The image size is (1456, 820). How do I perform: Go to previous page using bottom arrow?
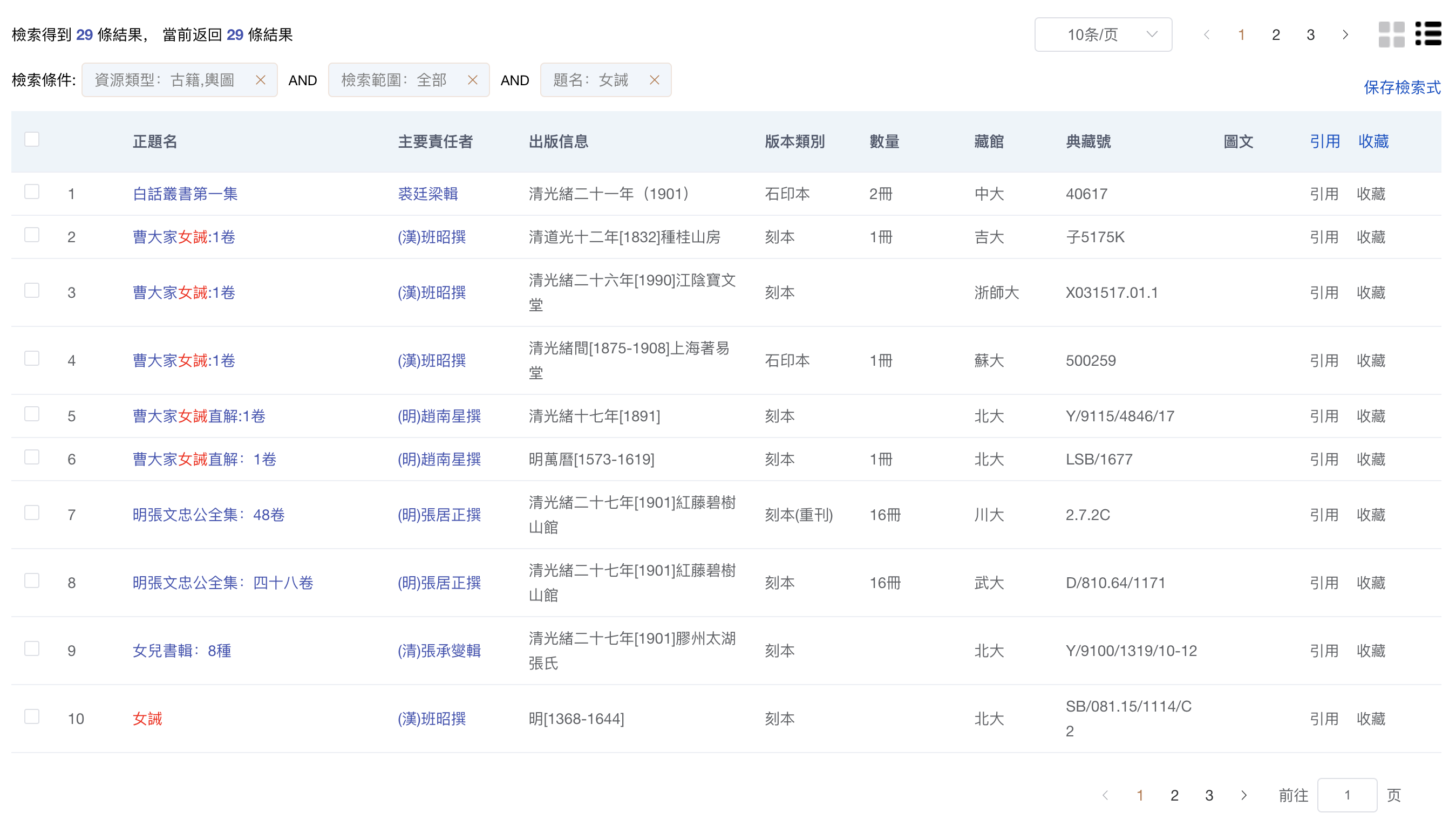1105,795
